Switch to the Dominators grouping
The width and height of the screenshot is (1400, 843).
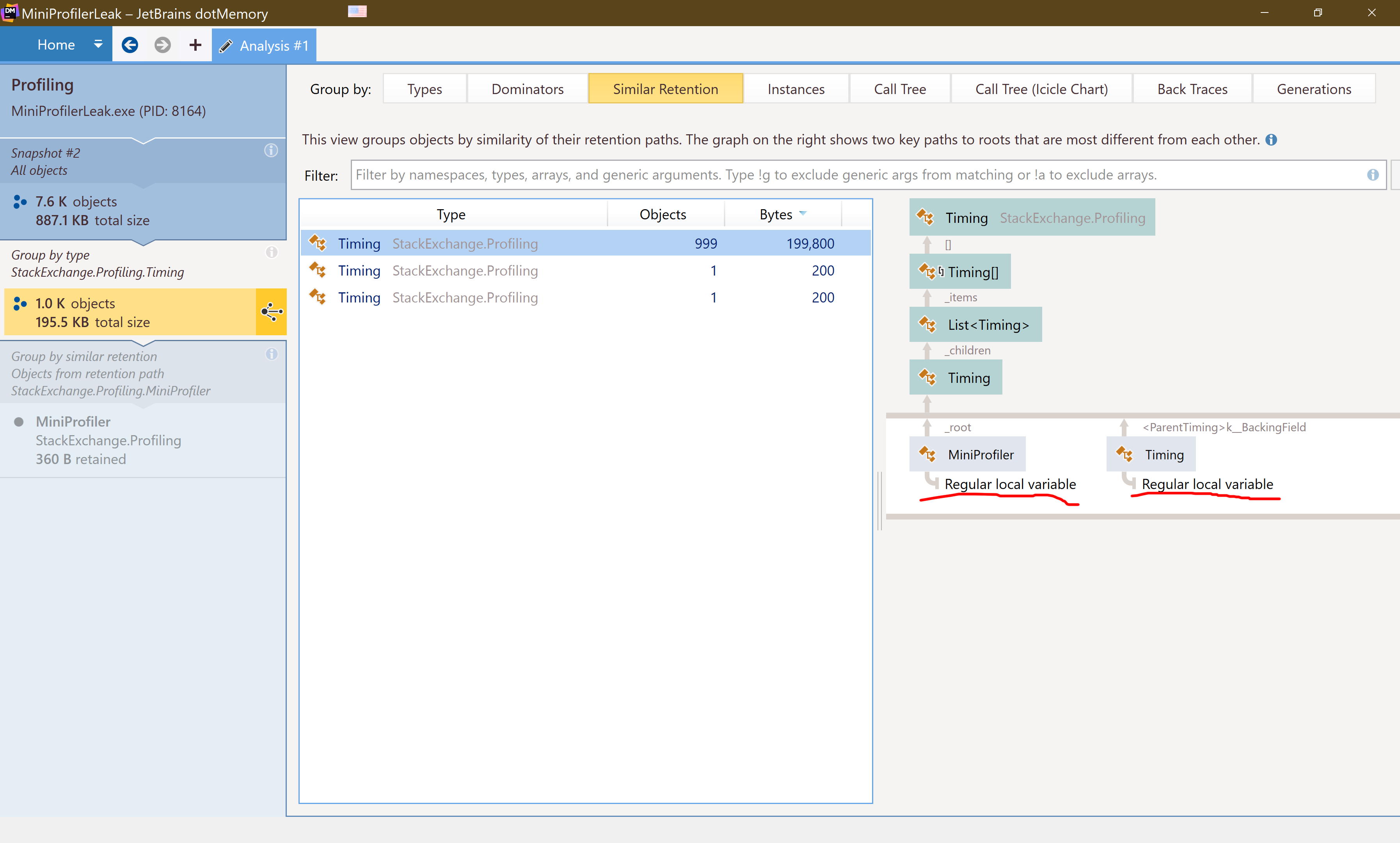point(527,89)
